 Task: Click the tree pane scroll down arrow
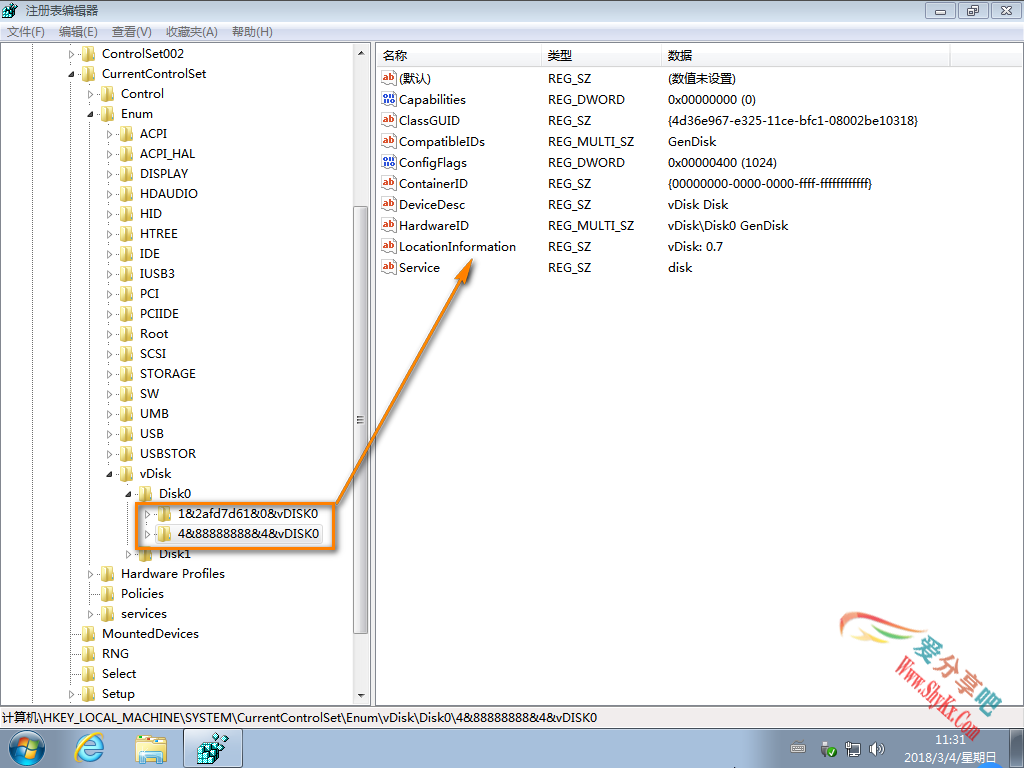[361, 696]
